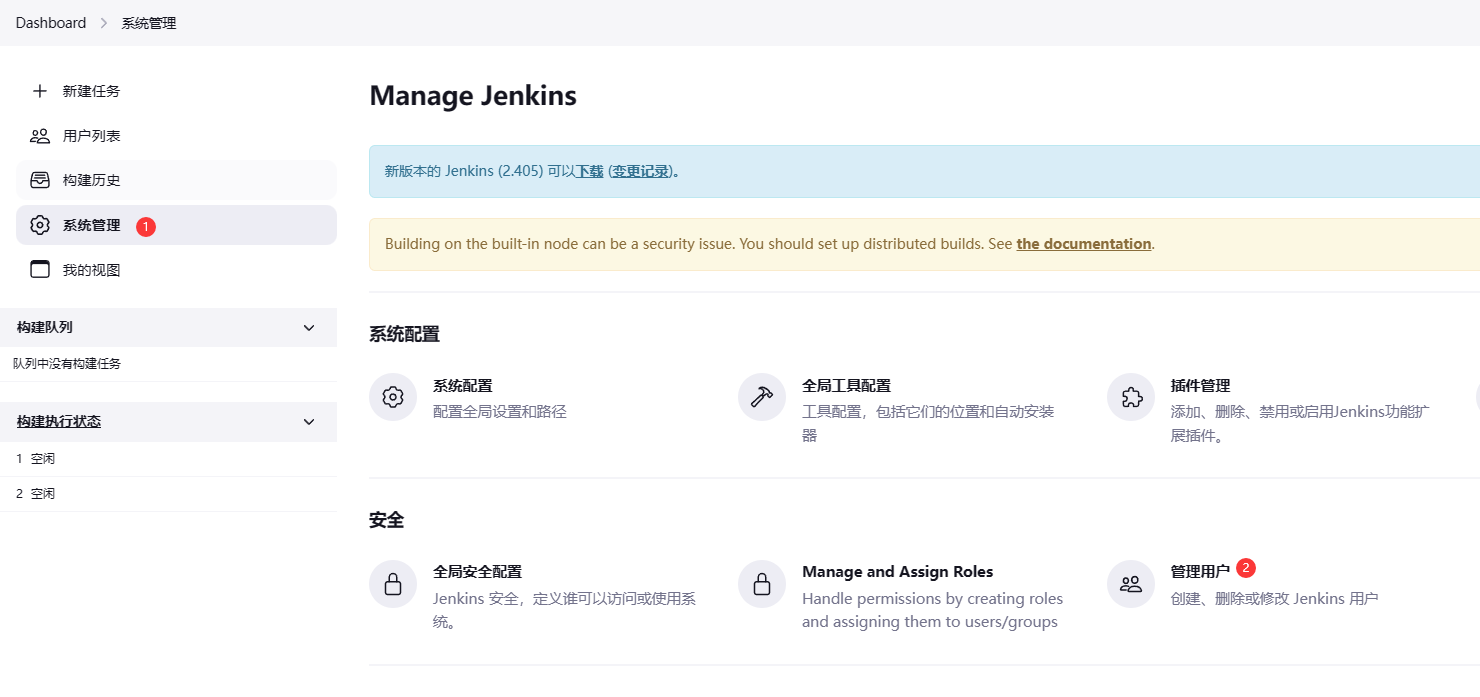
Task: Click the plus icon for 新建任务
Action: (40, 91)
